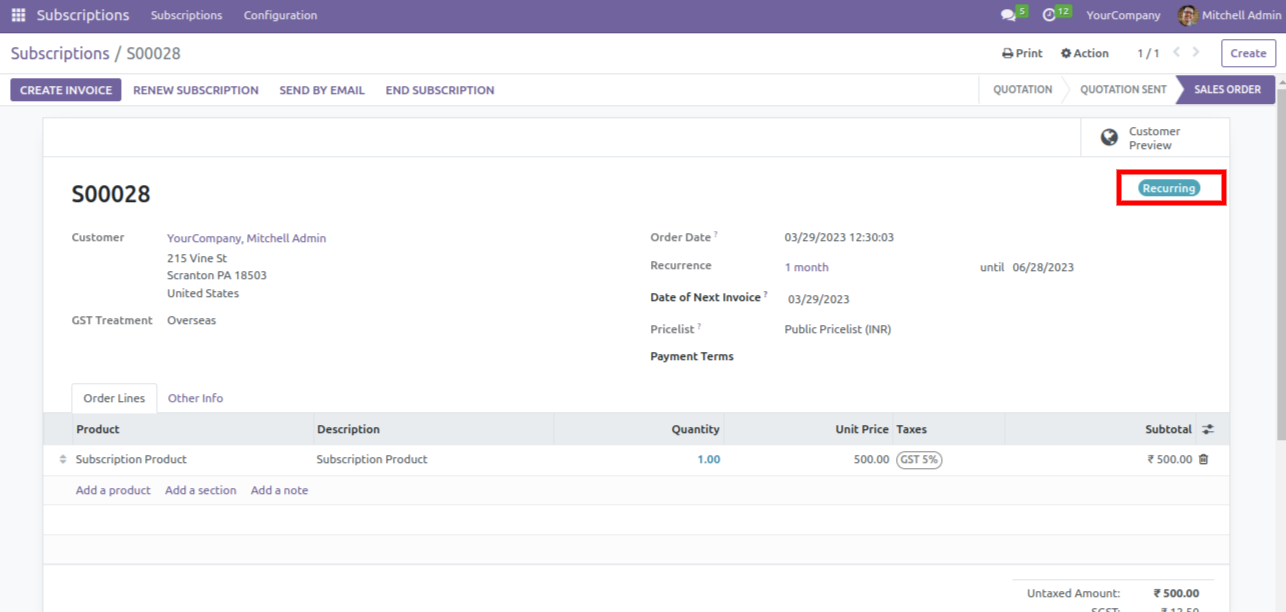Open the chat messages icon
The image size is (1286, 612).
1008,15
